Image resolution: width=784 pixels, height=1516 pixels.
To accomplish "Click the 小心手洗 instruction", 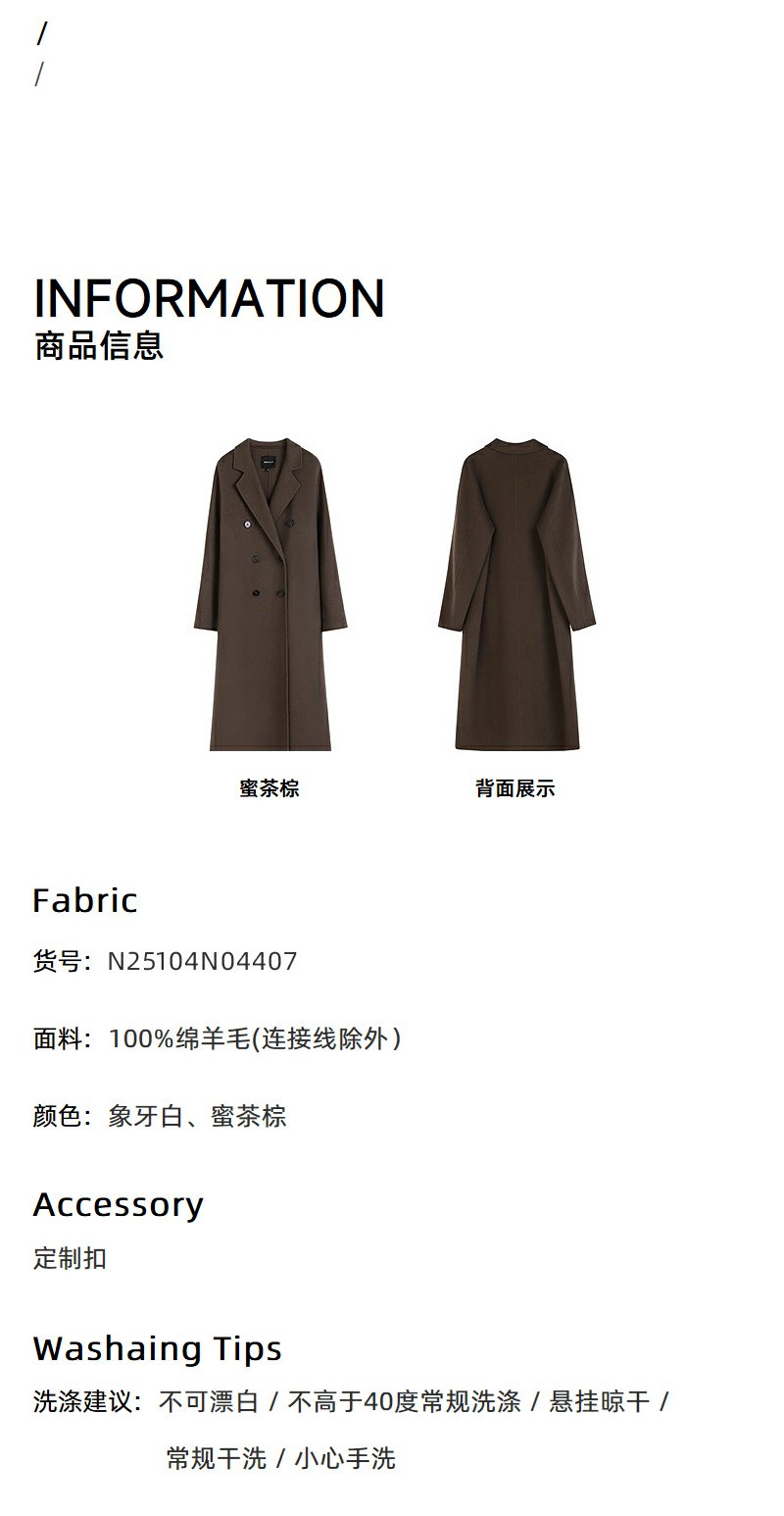I will [x=345, y=1458].
